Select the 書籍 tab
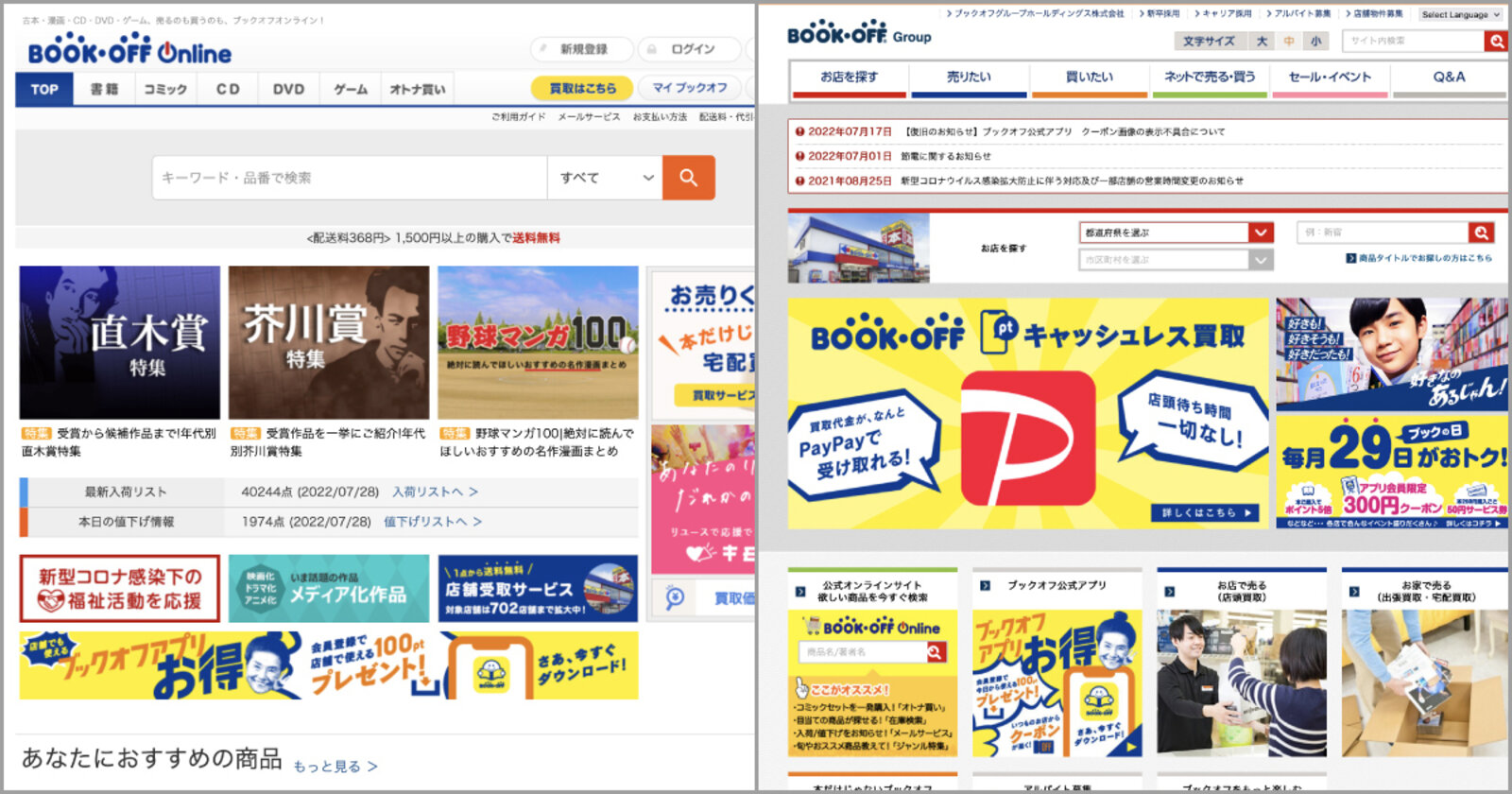The width and height of the screenshot is (1512, 794). click(104, 89)
